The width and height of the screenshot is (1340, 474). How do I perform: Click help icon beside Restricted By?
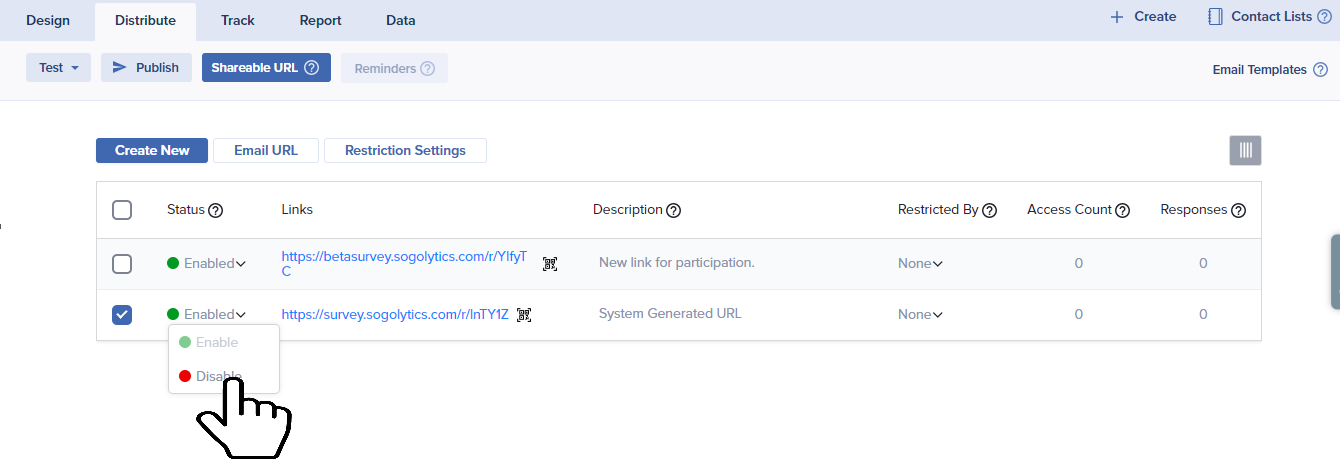coord(990,211)
